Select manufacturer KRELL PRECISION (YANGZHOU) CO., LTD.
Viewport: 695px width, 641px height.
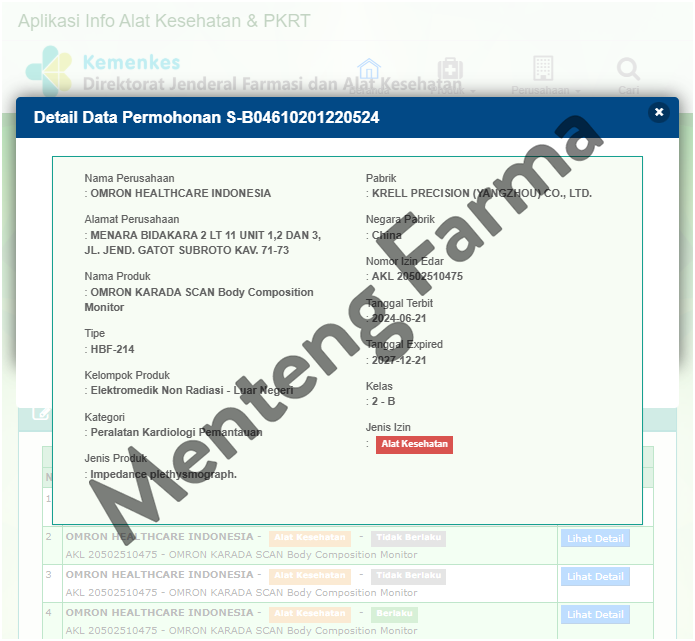[482, 193]
